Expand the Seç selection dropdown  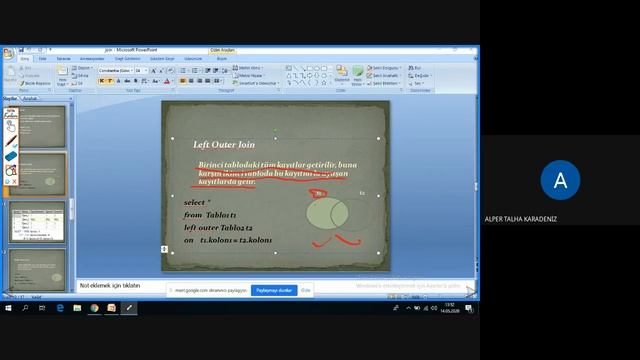click(x=423, y=83)
